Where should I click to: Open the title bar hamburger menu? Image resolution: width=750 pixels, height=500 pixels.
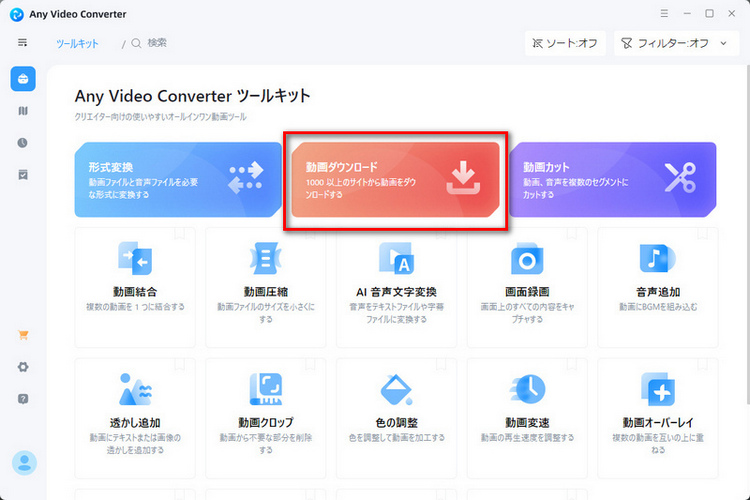point(664,13)
